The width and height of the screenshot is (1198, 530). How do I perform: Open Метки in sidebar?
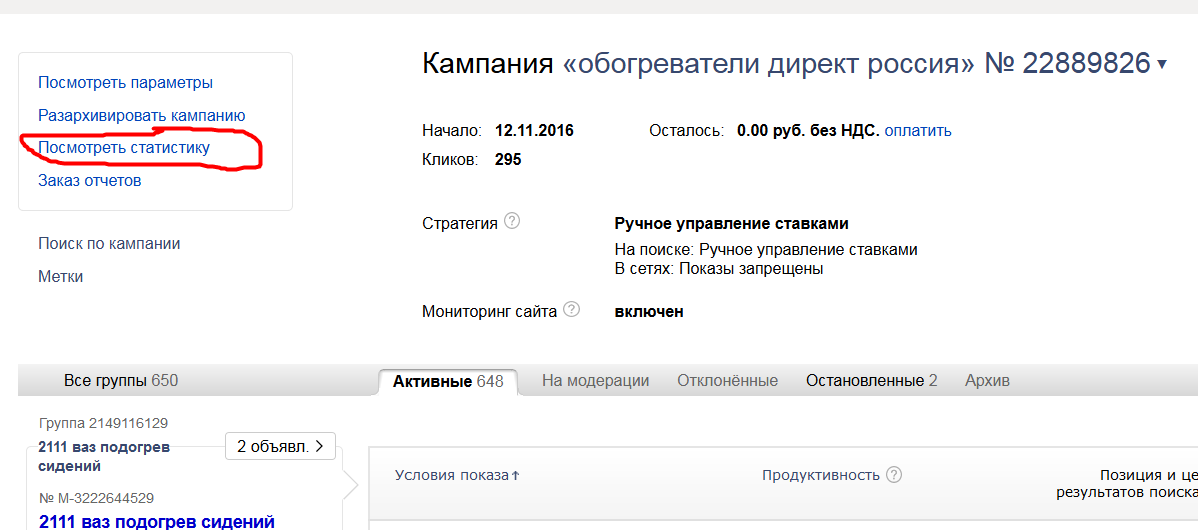60,276
